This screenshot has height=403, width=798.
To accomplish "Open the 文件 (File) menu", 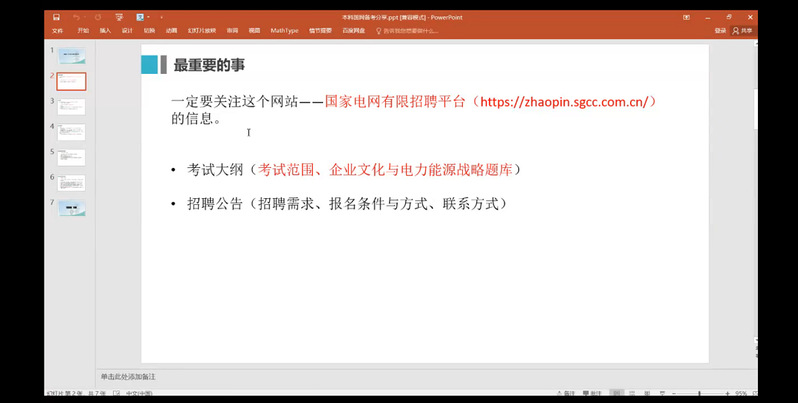I will [57, 31].
